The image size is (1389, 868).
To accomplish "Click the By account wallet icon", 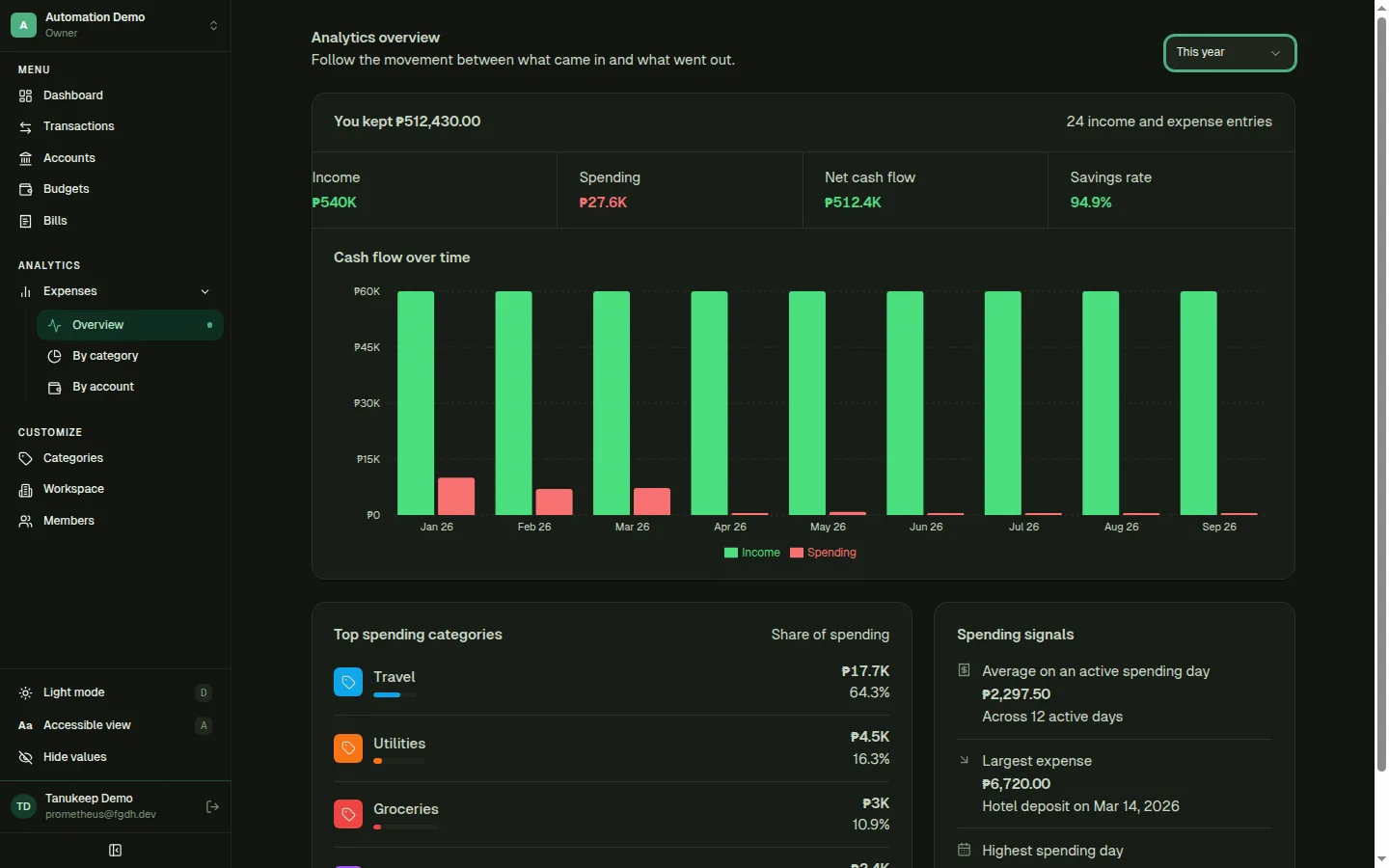I will [x=55, y=387].
